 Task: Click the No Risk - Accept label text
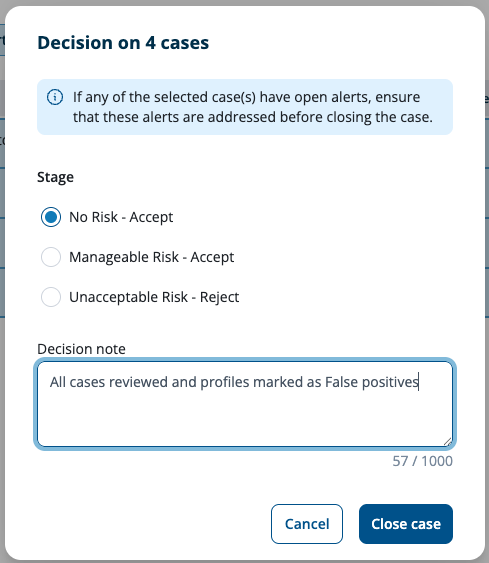pyautogui.click(x=121, y=217)
